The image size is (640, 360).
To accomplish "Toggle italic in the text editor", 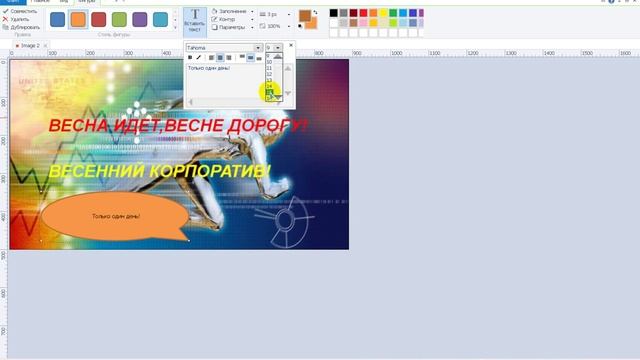I will pos(199,58).
